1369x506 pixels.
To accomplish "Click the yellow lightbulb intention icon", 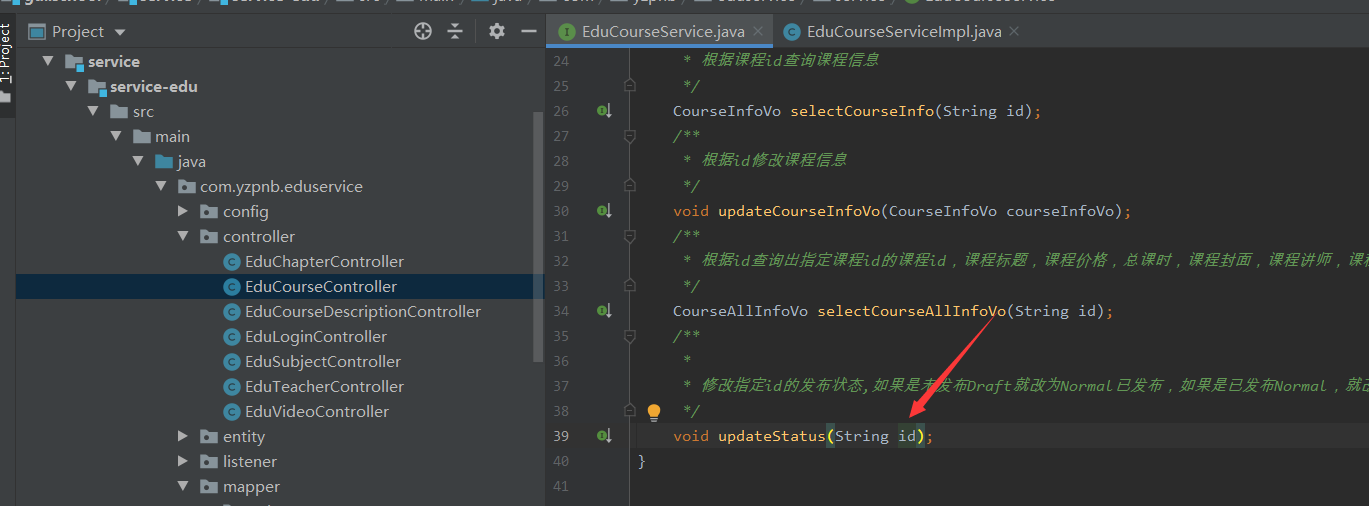I will pos(654,412).
